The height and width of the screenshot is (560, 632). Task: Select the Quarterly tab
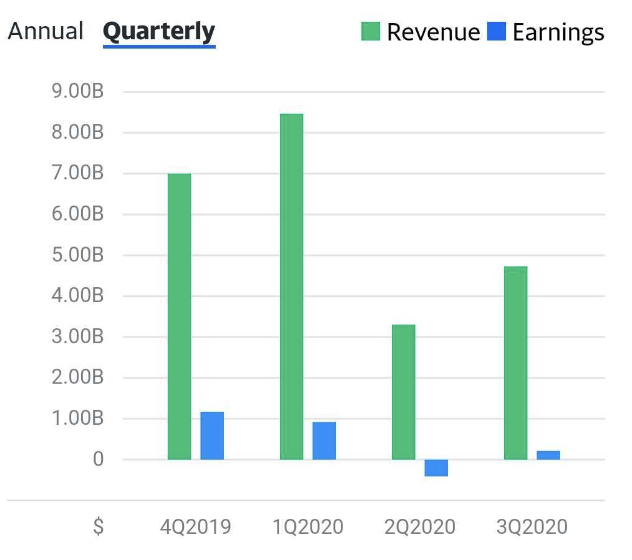click(x=159, y=31)
